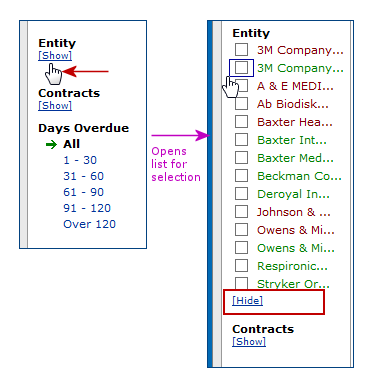371x390 pixels.
Task: Click the green arrow next to All
Action: pos(51,144)
